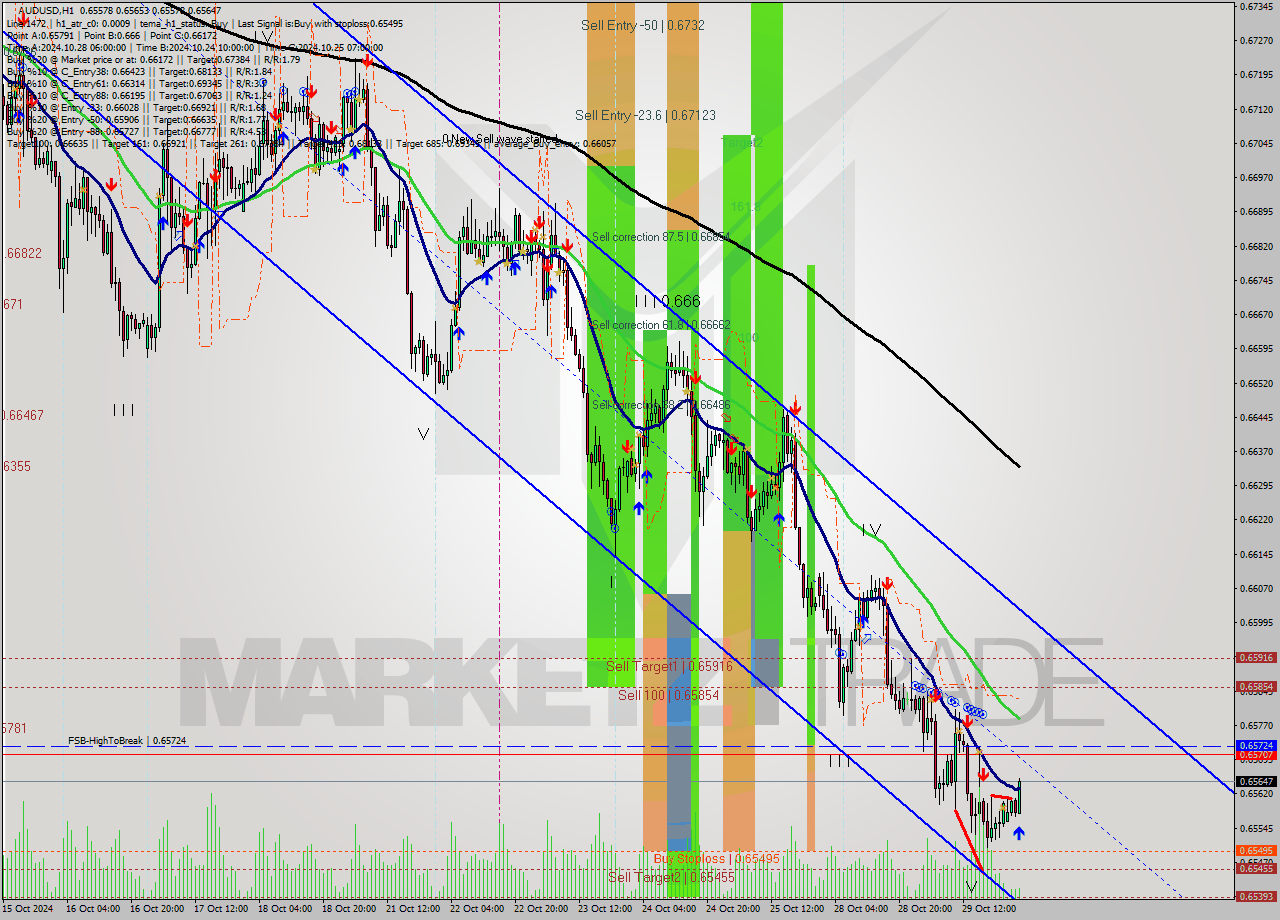This screenshot has width=1280, height=920.
Task: Click the red 0.65455 price axis tag
Action: [x=1256, y=869]
